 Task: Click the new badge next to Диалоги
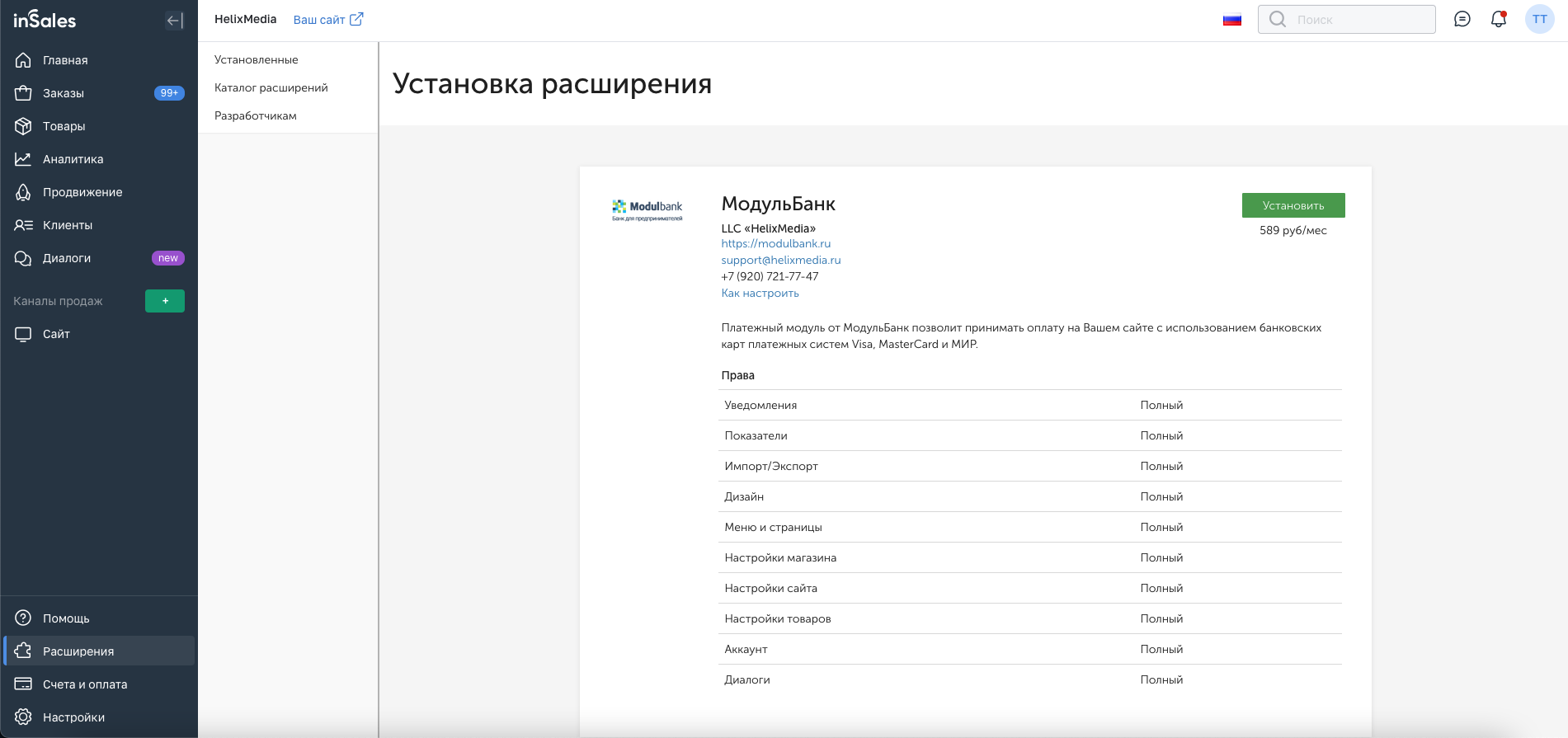point(168,258)
